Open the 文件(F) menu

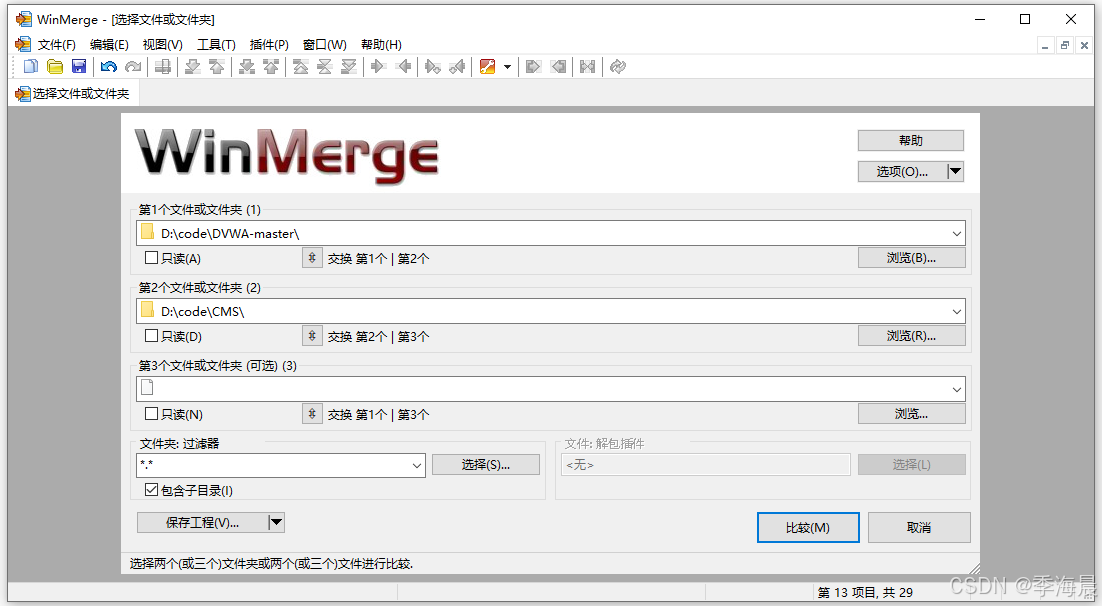coord(56,44)
